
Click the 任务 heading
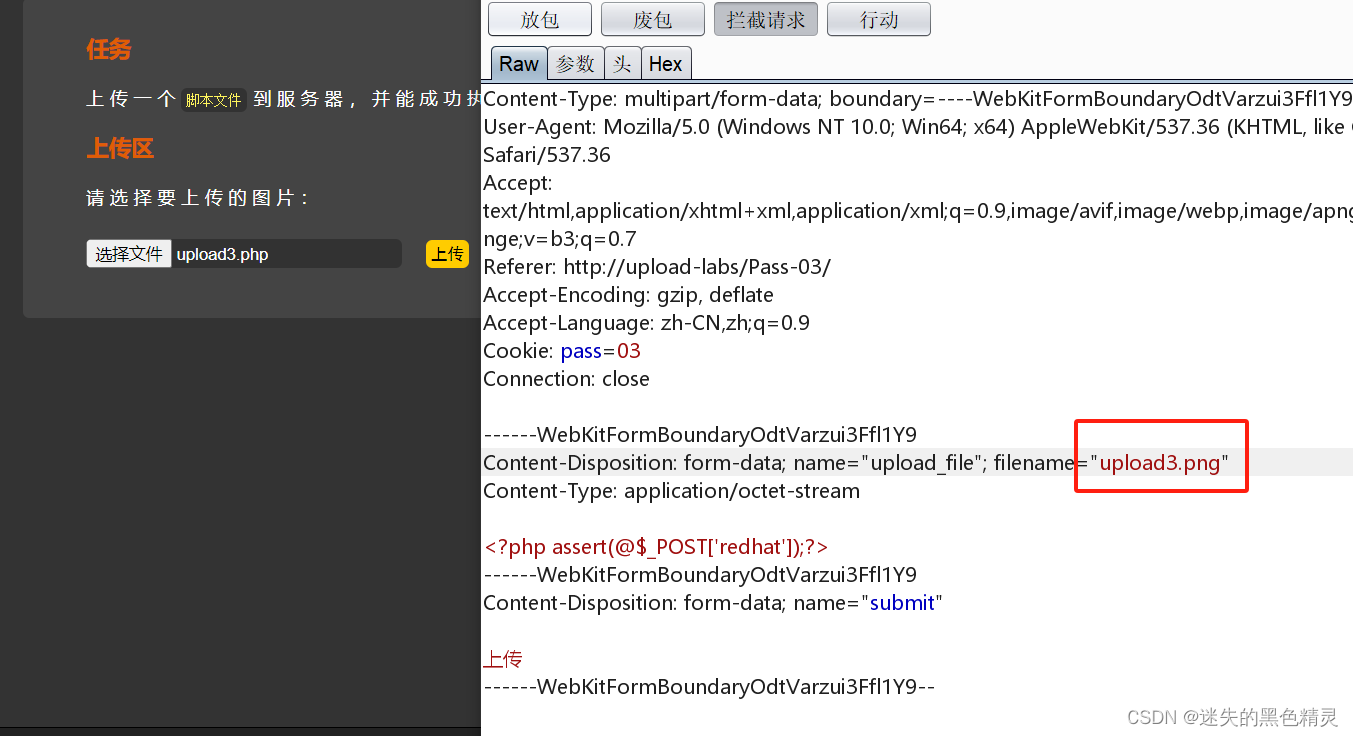pyautogui.click(x=108, y=49)
